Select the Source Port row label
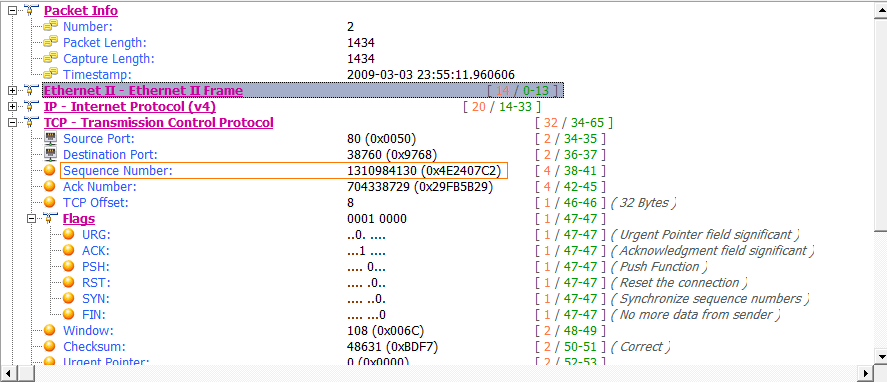 [x=99, y=138]
